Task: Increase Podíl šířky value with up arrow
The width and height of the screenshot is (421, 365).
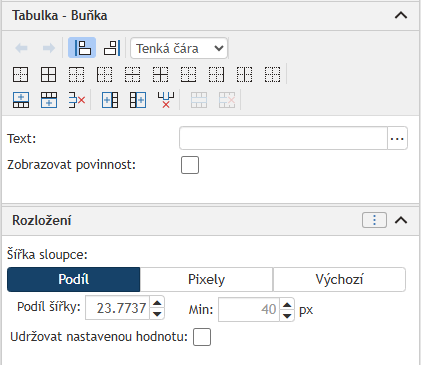Action: pos(157,303)
